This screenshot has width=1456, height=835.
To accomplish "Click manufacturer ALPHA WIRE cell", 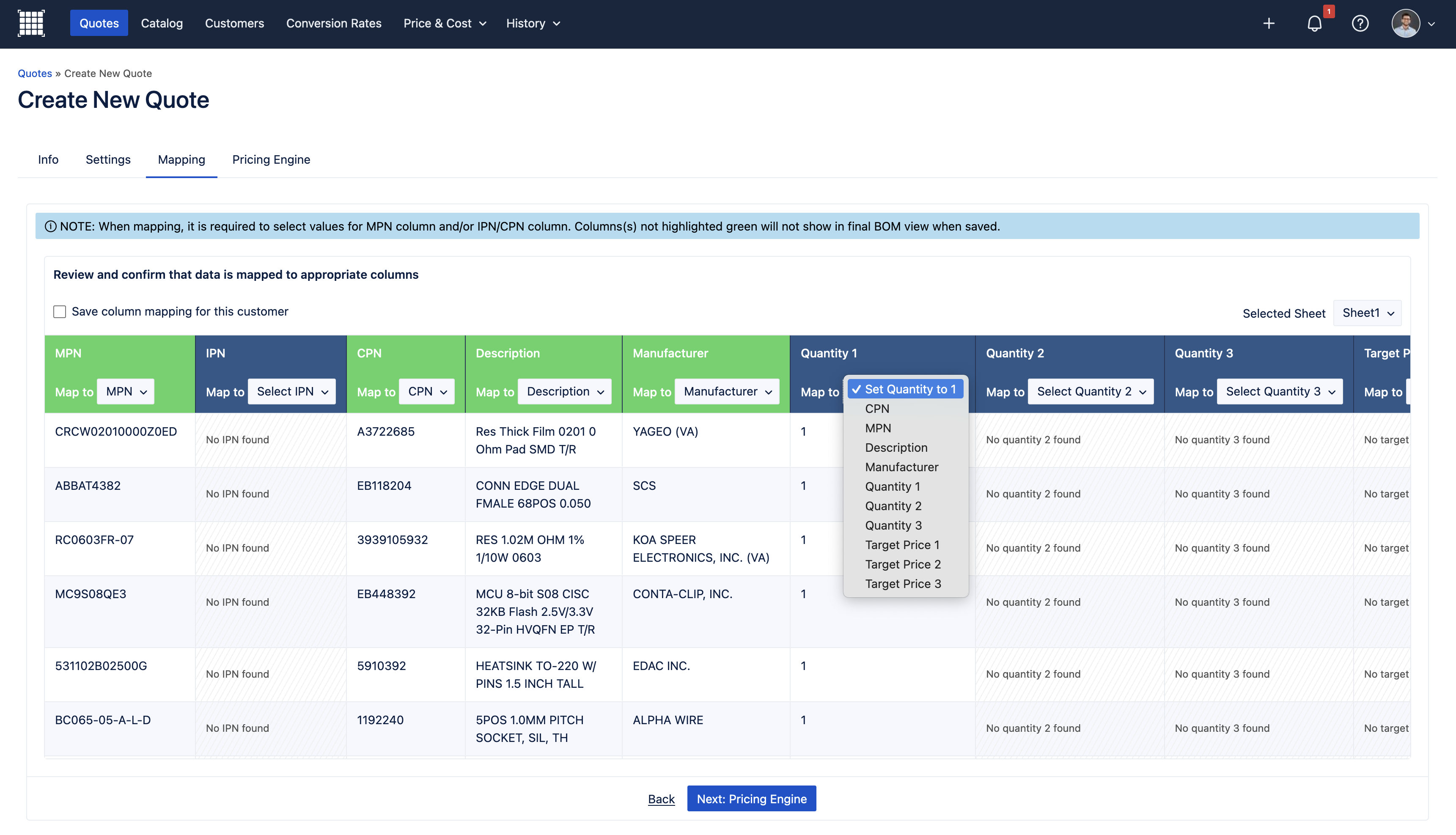I will click(x=706, y=729).
